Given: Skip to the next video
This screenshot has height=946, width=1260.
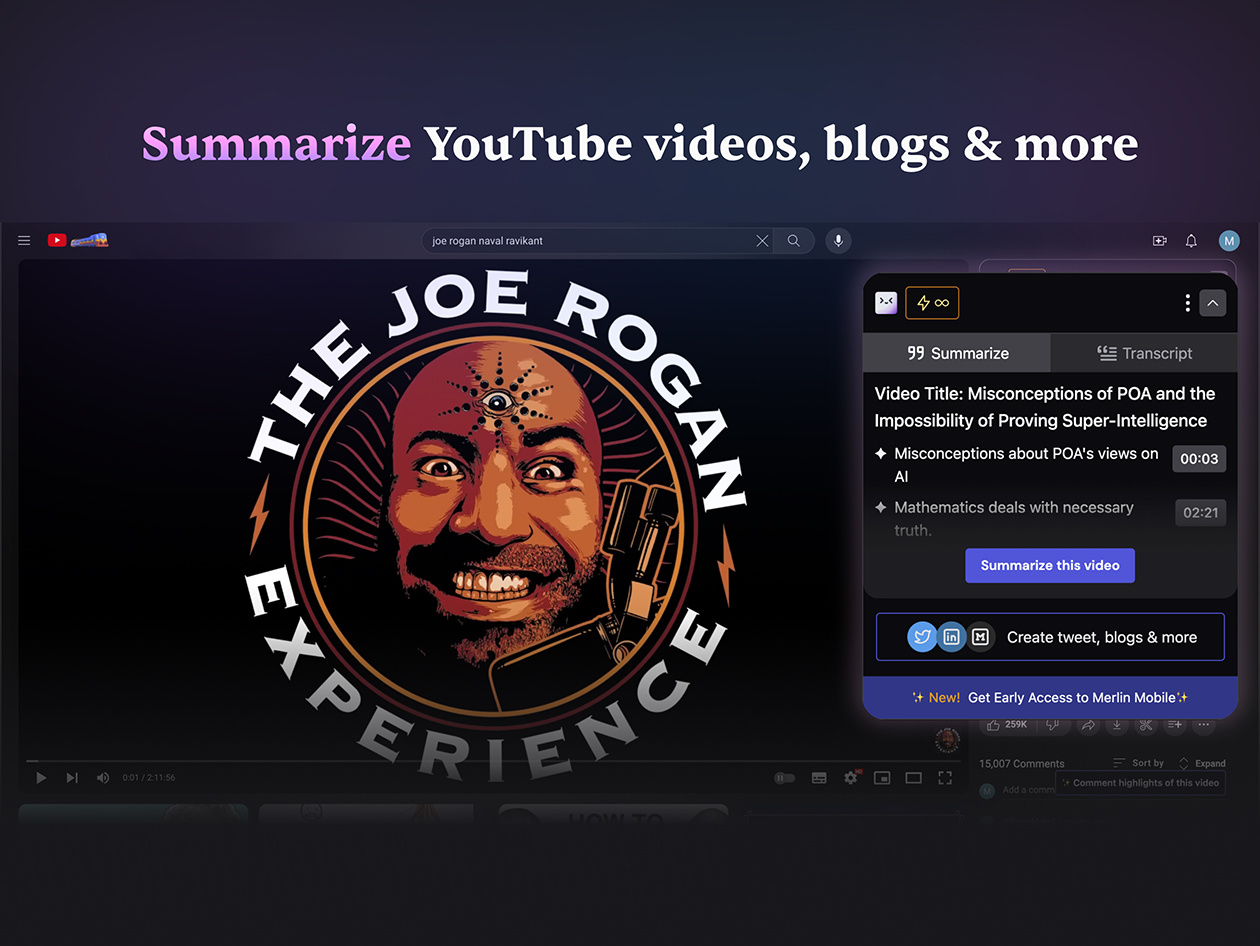Looking at the screenshot, I should pyautogui.click(x=72, y=777).
